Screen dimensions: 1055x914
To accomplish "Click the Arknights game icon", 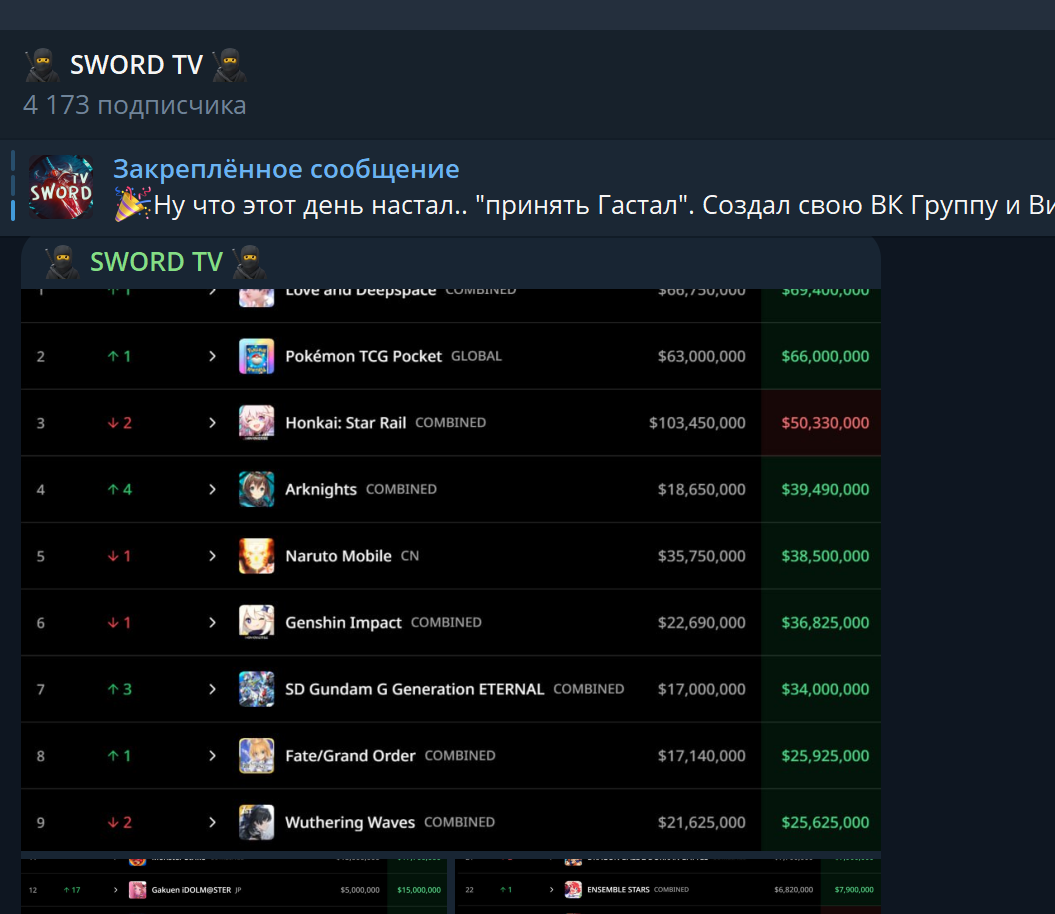I will 256,489.
